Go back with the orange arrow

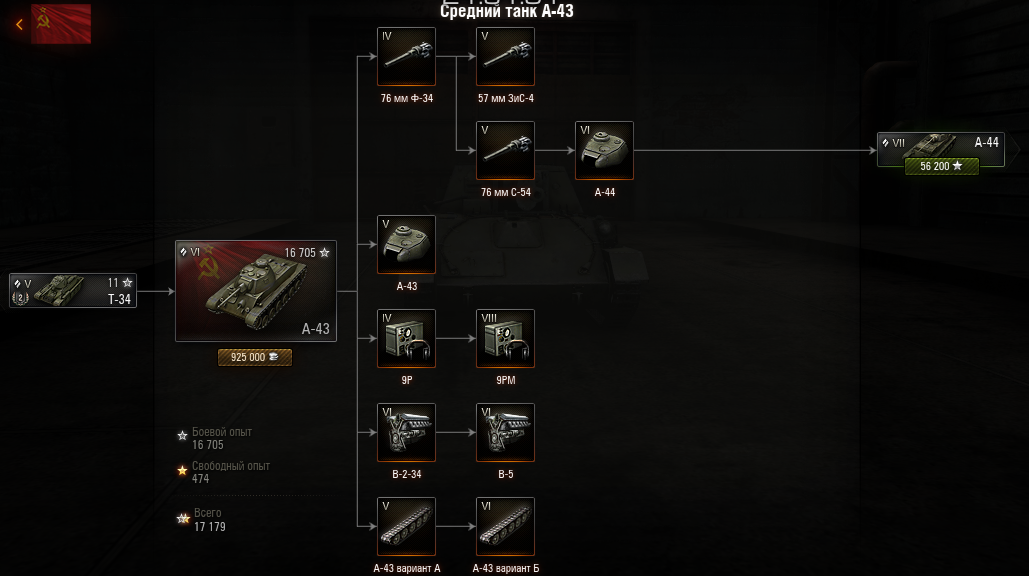pyautogui.click(x=19, y=24)
